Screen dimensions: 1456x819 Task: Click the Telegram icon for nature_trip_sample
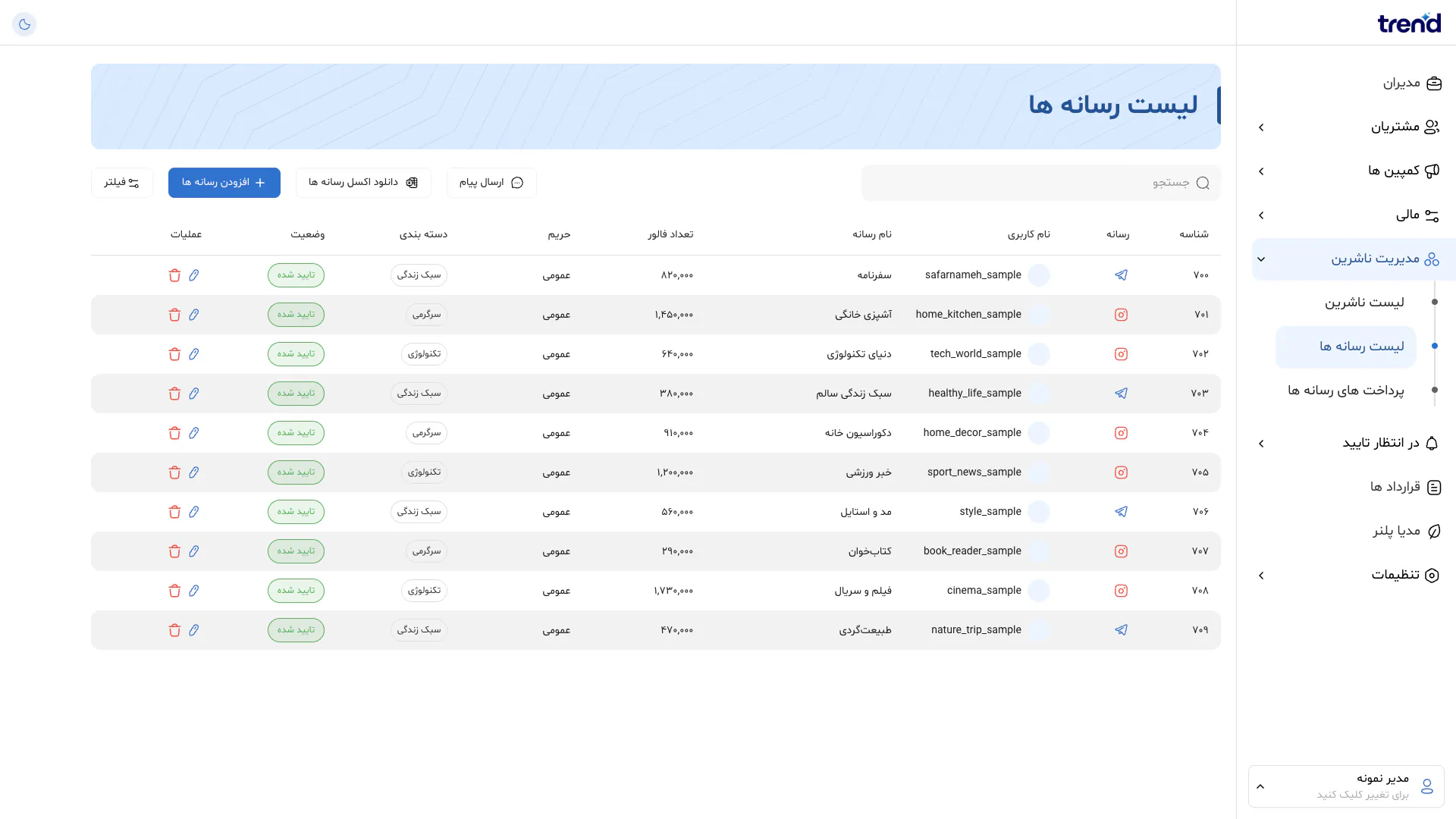pyautogui.click(x=1121, y=630)
